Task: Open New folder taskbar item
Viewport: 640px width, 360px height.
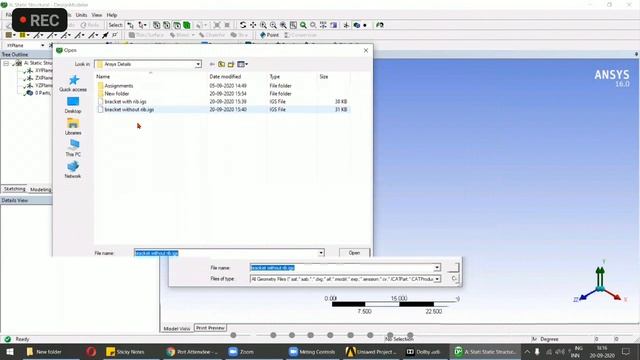Action: [43, 351]
